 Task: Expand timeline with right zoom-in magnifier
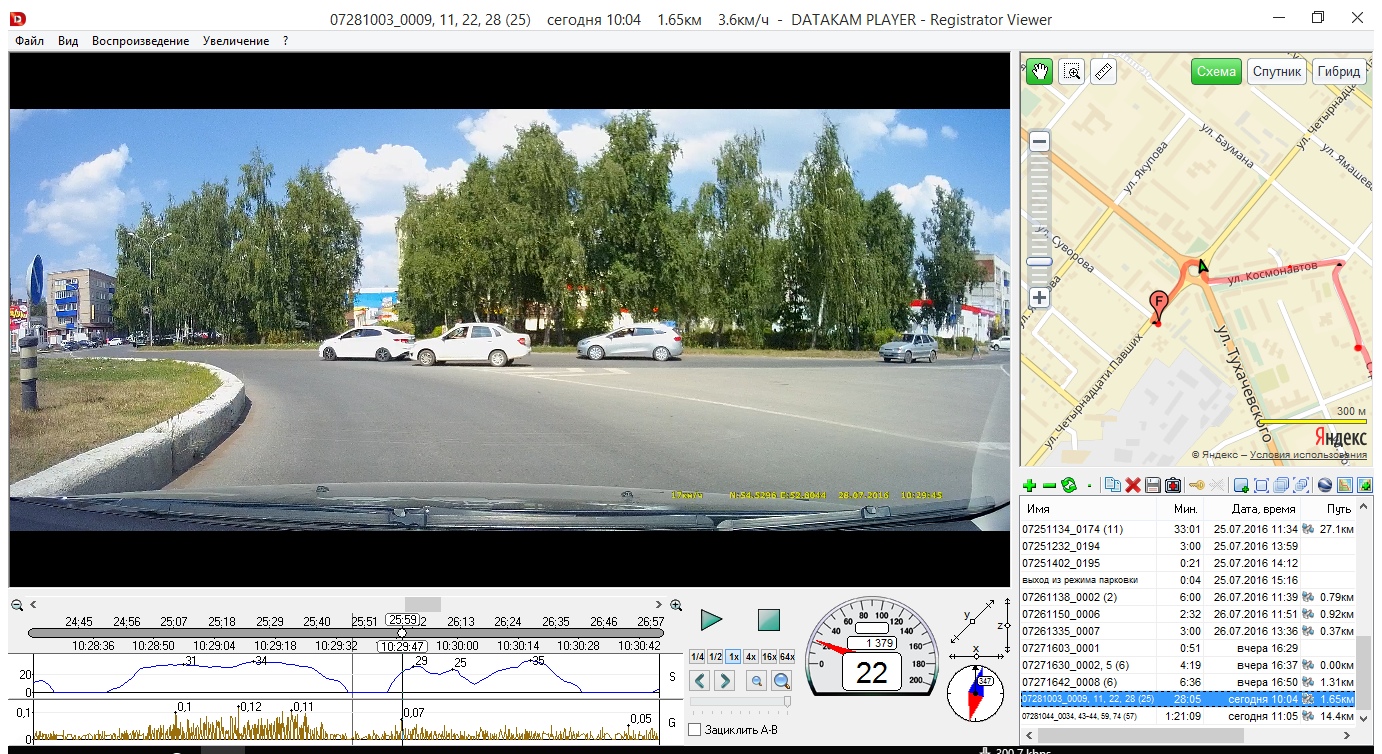coord(676,605)
